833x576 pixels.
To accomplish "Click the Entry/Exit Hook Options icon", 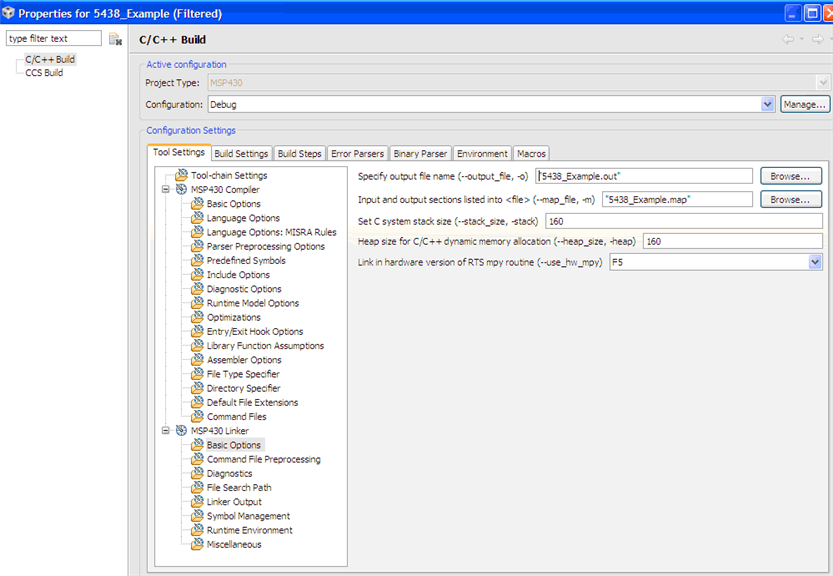I will [198, 331].
